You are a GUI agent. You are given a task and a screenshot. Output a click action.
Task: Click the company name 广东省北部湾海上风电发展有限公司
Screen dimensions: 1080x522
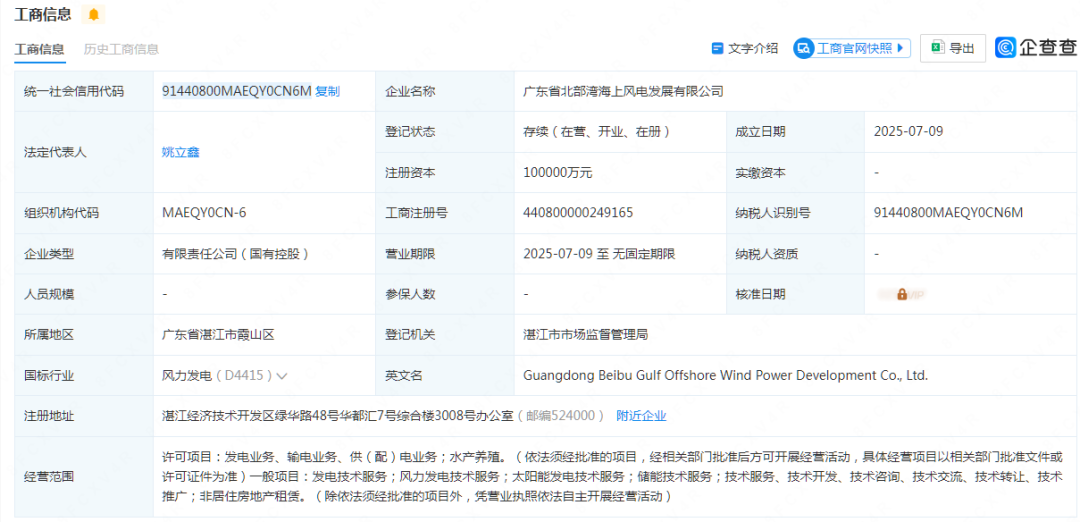pyautogui.click(x=623, y=91)
